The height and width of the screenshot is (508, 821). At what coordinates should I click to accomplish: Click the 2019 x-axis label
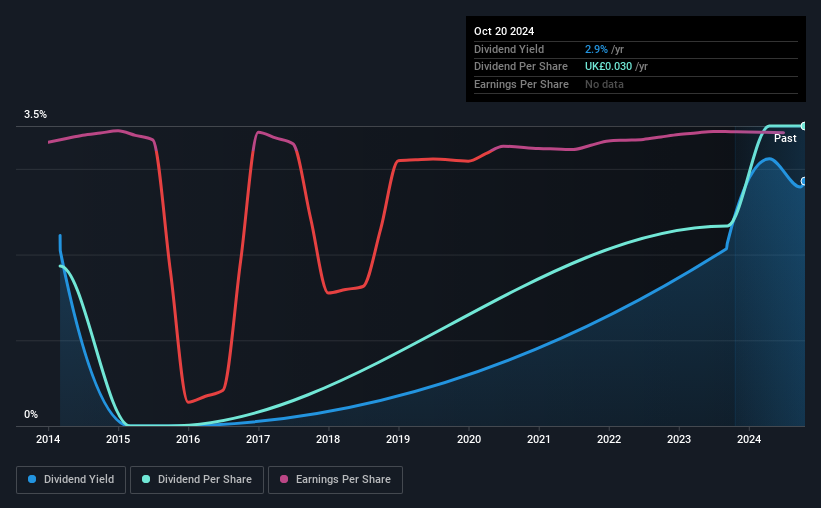point(398,439)
